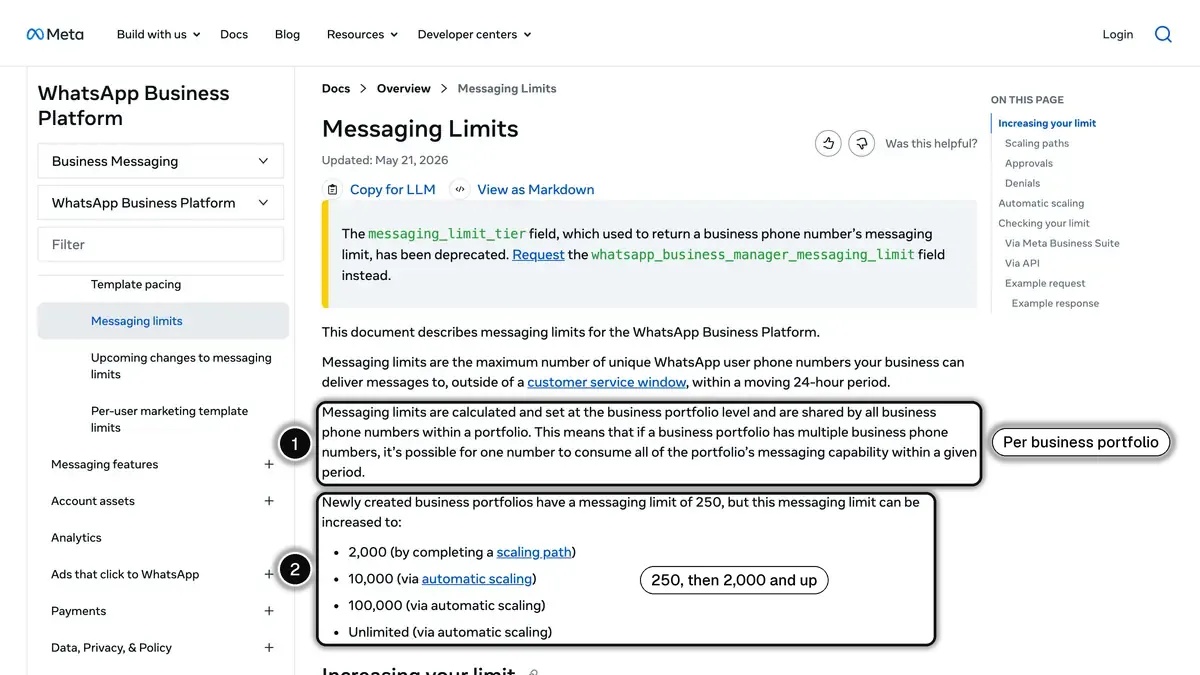Click the Copy for LLM clipboard icon
1200x675 pixels.
click(333, 189)
